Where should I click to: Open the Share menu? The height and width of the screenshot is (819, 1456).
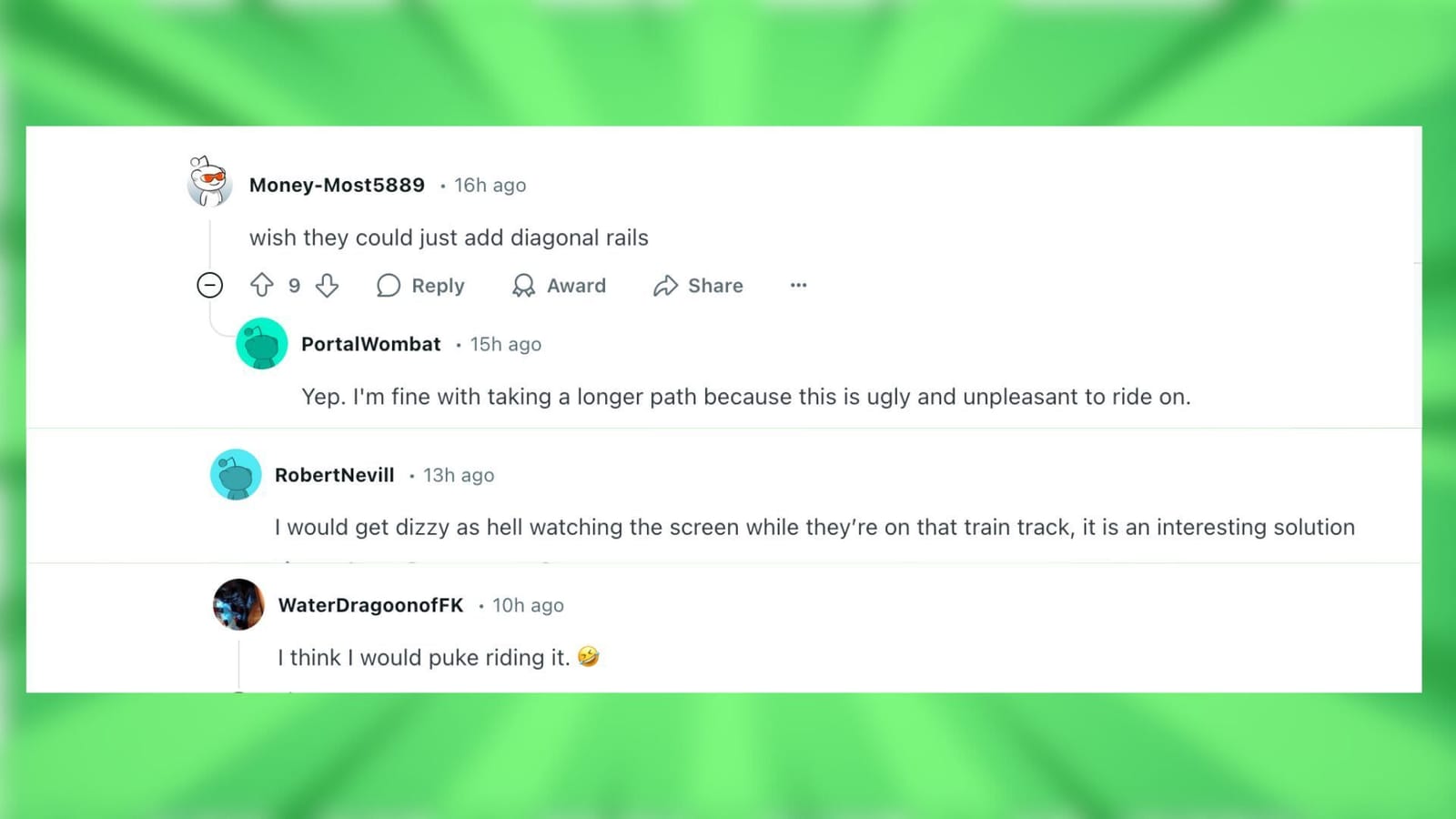[x=697, y=285]
